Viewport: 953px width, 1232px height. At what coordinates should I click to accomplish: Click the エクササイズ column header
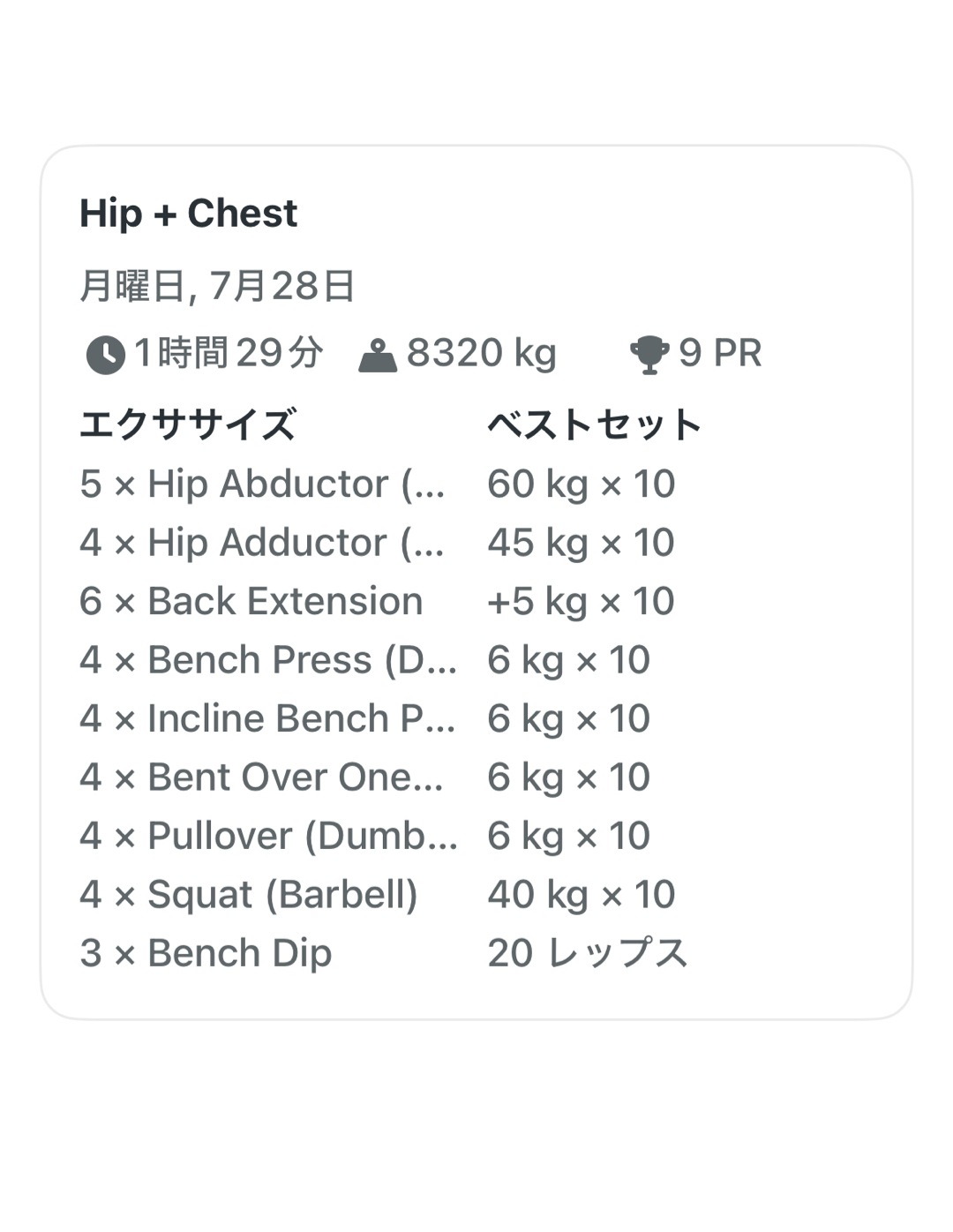tap(188, 424)
